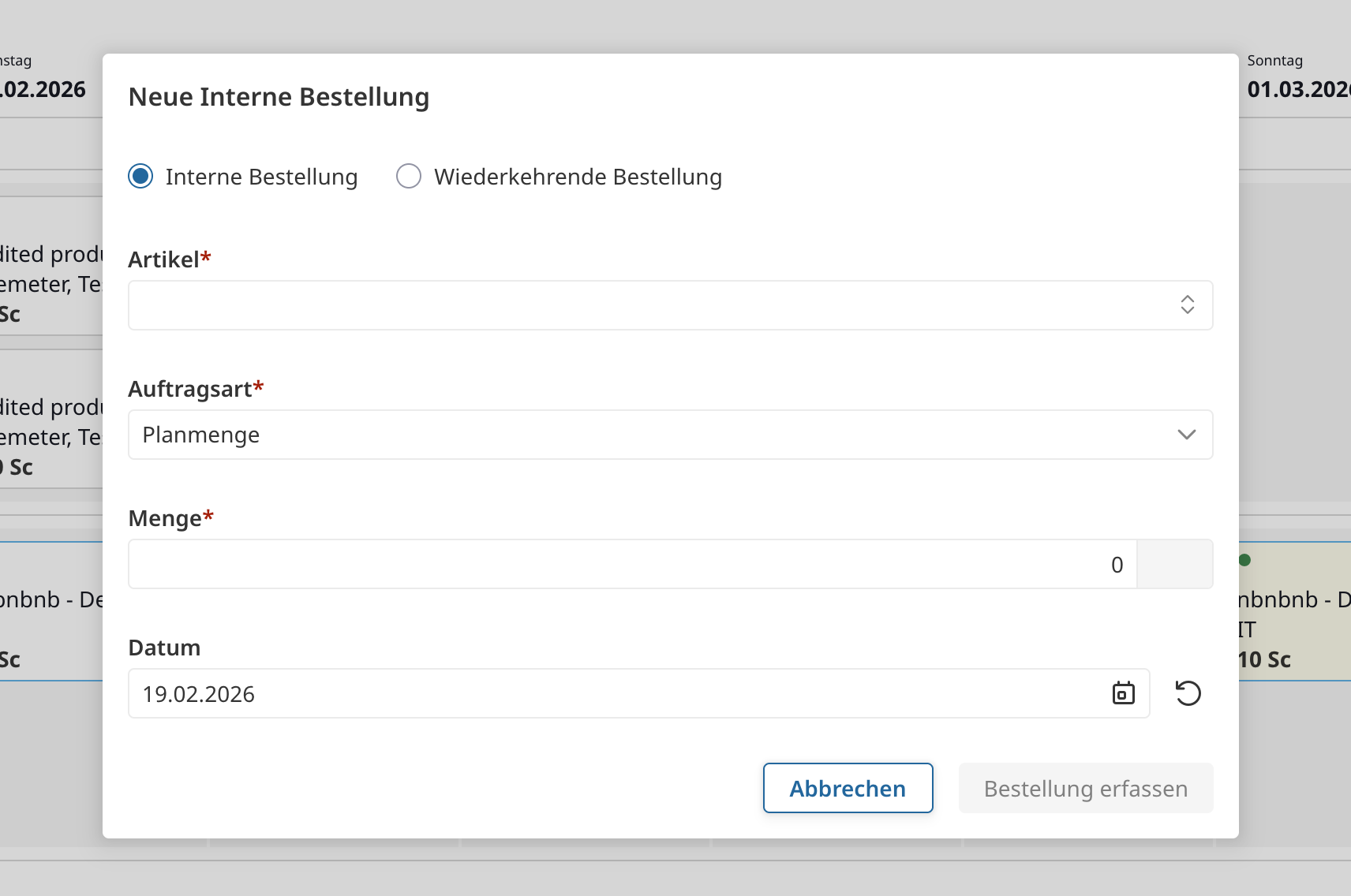The width and height of the screenshot is (1351, 896).
Task: Click the undo arrow right of the Datum row
Action: click(1188, 693)
